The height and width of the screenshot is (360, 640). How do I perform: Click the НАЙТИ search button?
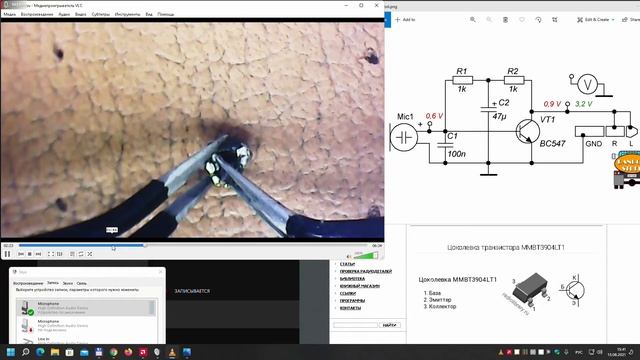[x=390, y=325]
